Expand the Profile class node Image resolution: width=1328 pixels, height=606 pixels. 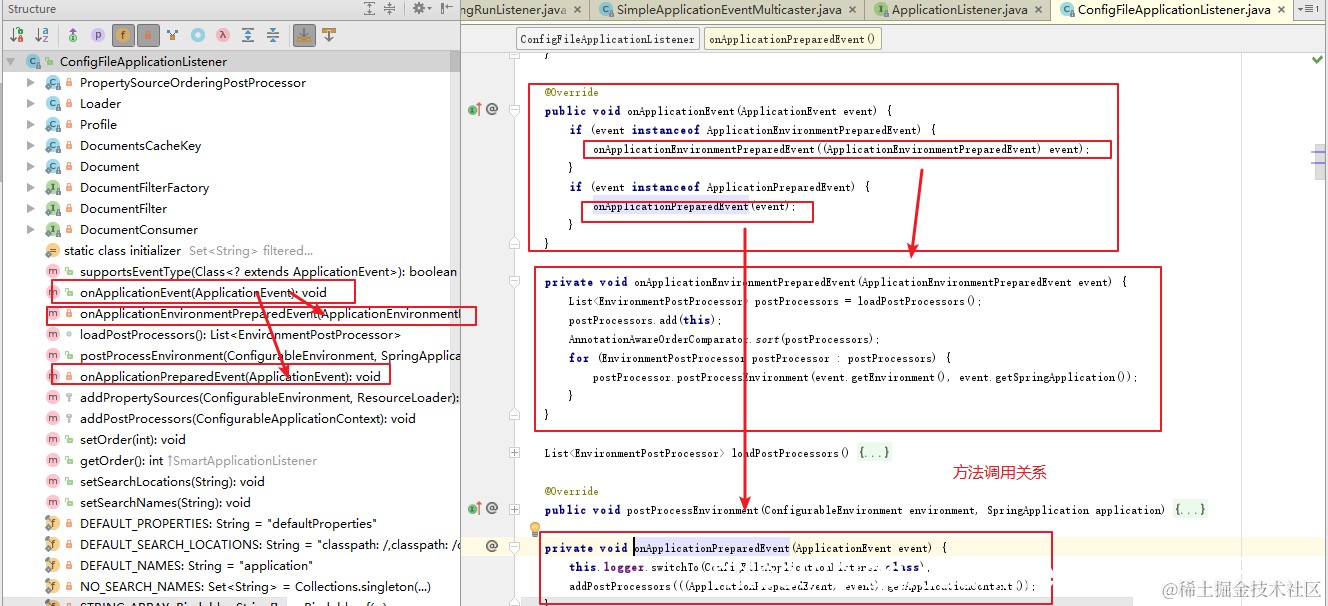(31, 125)
